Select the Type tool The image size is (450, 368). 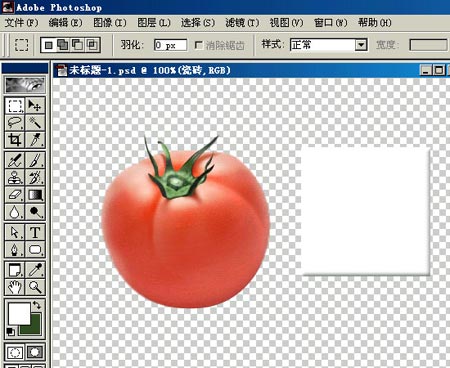35,232
